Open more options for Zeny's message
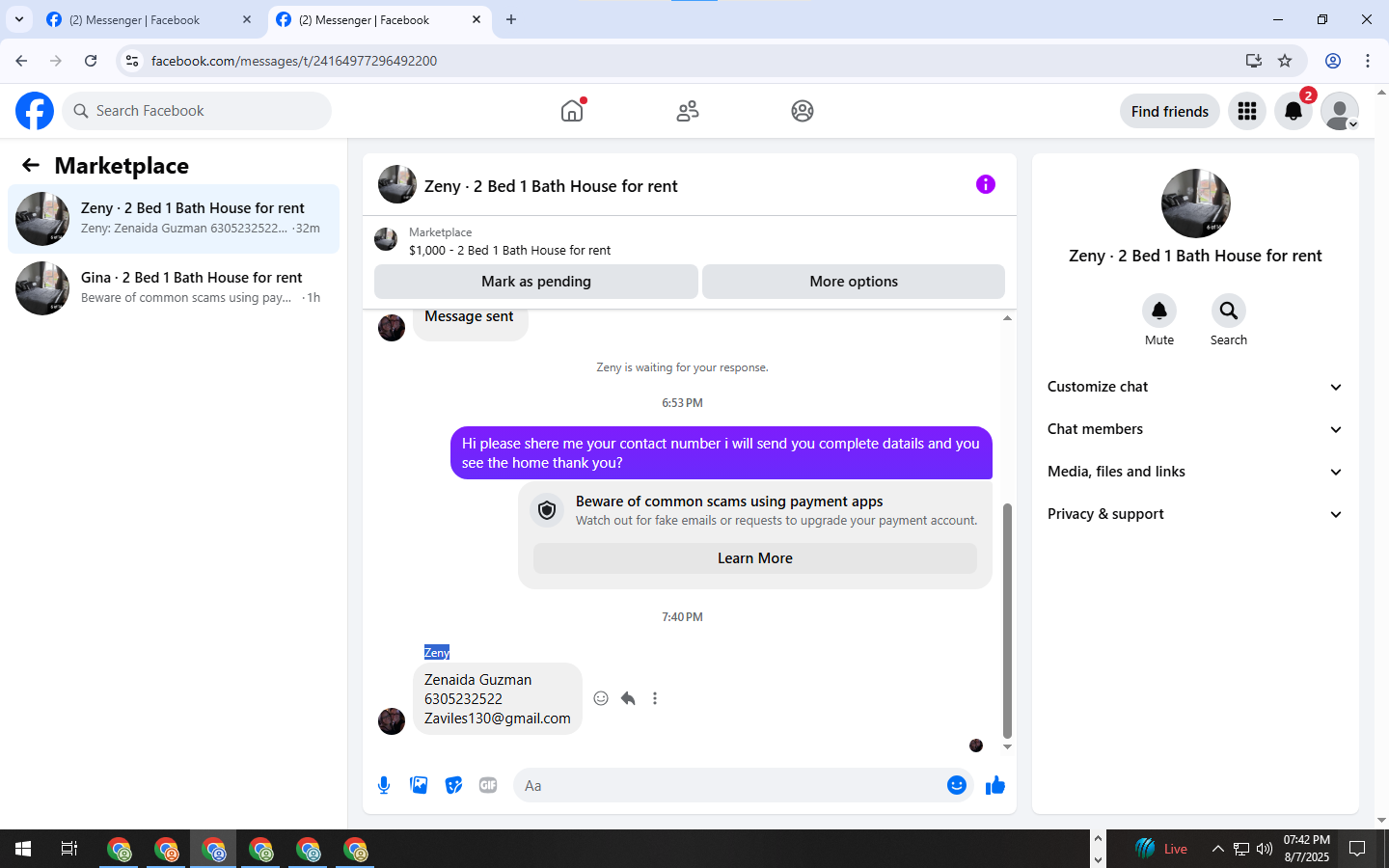The width and height of the screenshot is (1389, 868). (655, 698)
